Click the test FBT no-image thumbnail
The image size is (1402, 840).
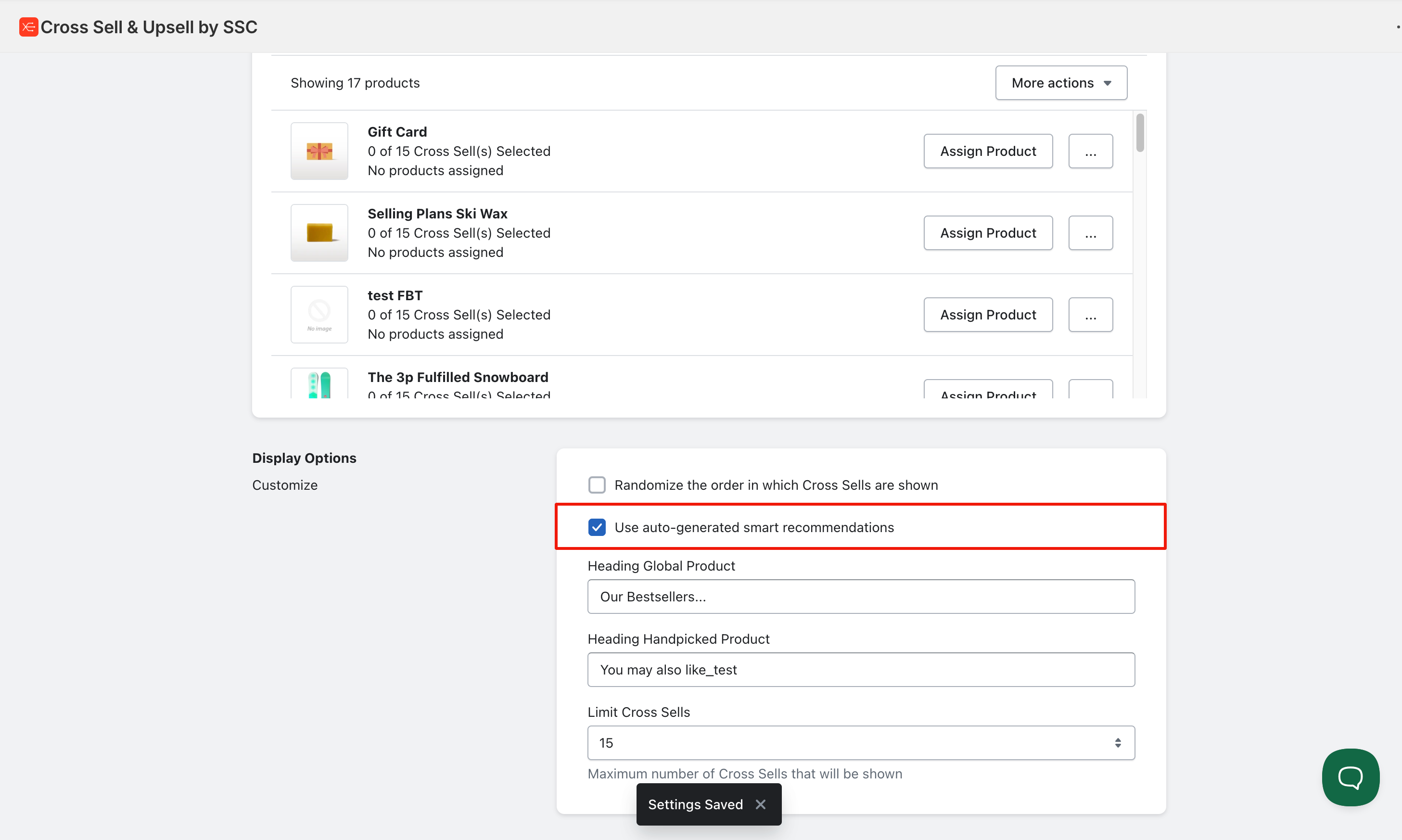click(x=319, y=314)
